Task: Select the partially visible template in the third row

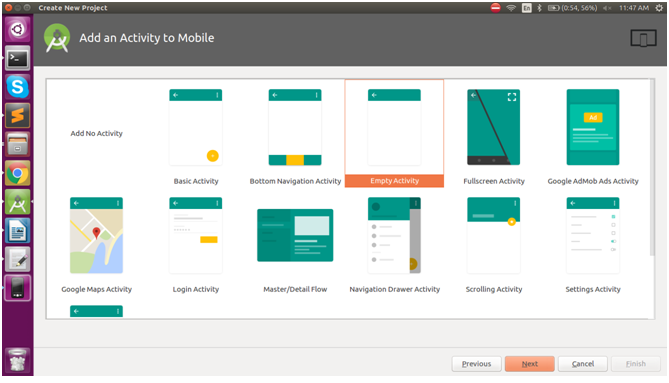Action: tap(96, 311)
